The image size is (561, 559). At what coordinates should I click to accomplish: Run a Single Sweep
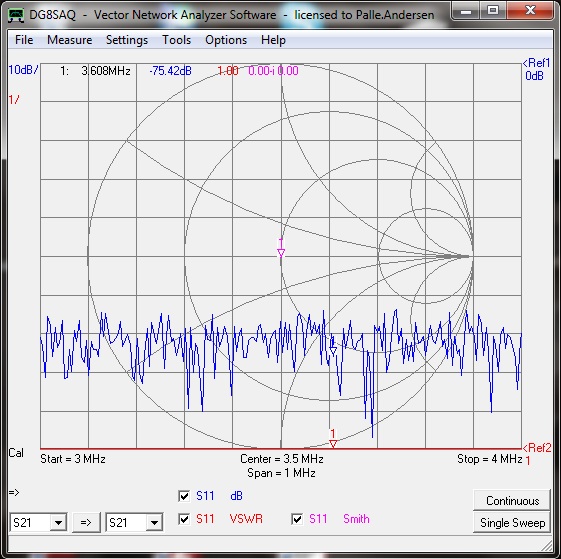[512, 522]
